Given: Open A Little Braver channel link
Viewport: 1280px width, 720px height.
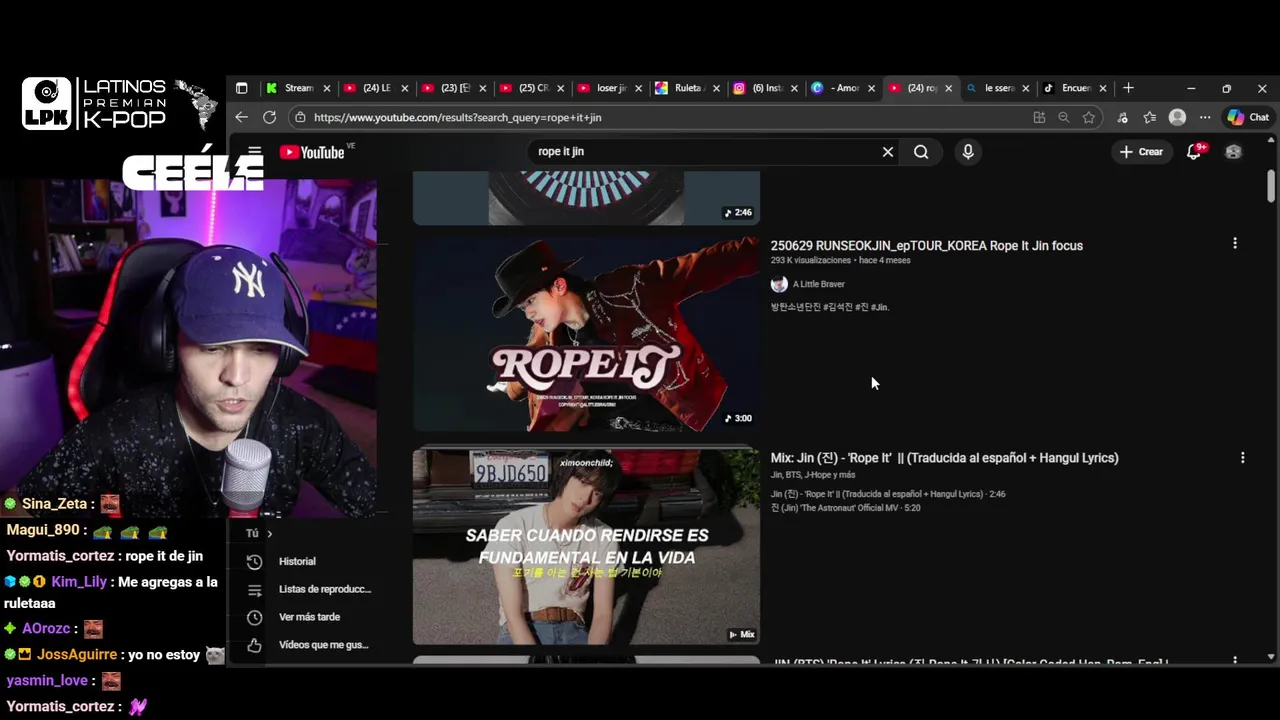Looking at the screenshot, I should coord(819,284).
